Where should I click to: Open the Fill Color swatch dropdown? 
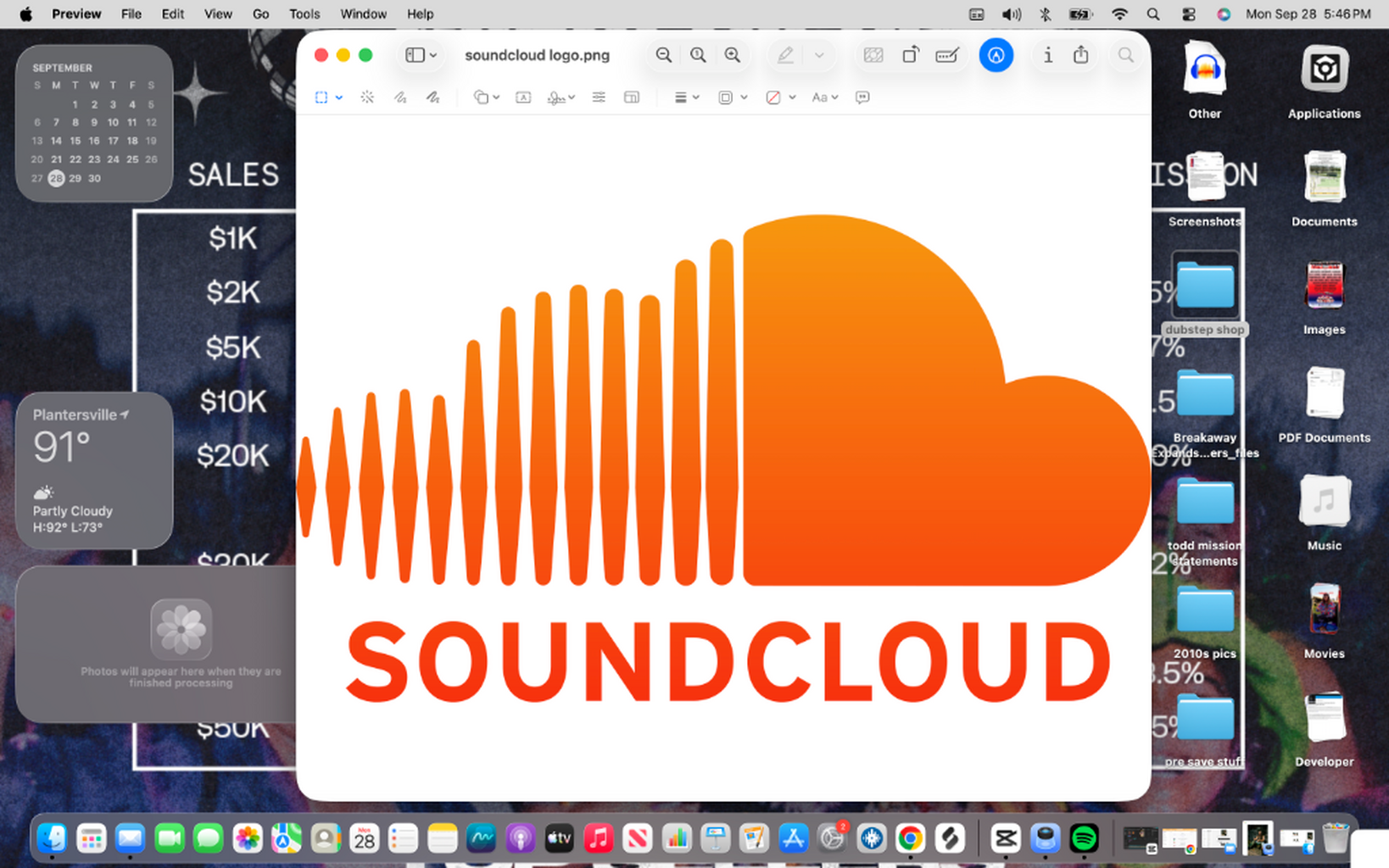click(x=780, y=97)
